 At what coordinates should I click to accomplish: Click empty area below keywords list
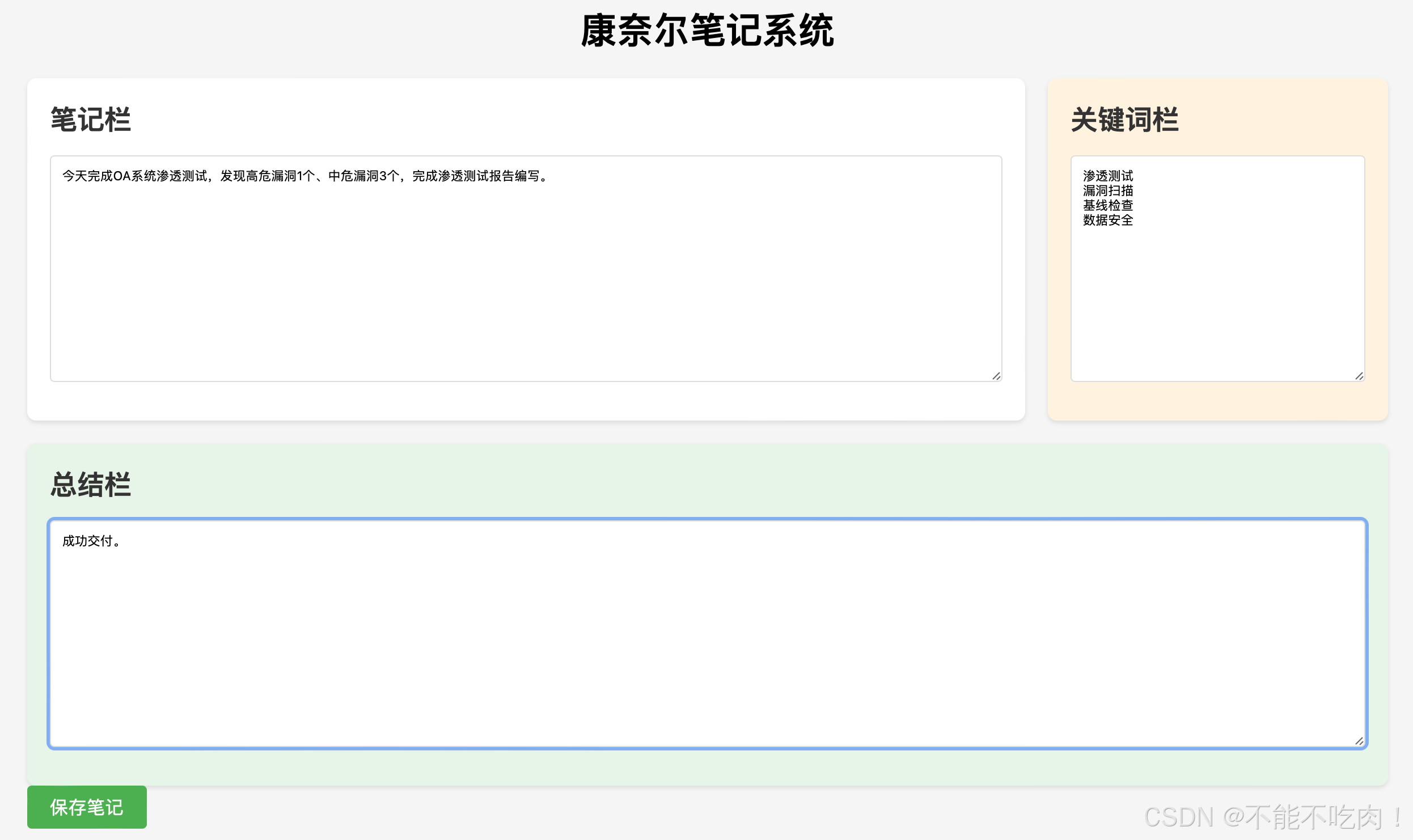click(1217, 306)
